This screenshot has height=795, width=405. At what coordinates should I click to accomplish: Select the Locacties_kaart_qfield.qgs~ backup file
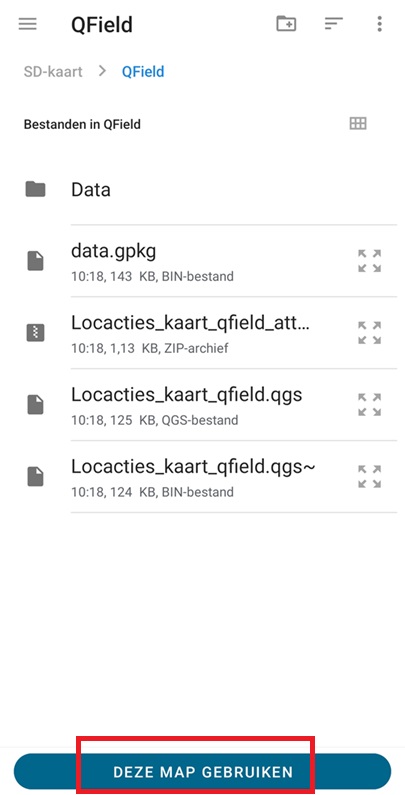tap(203, 477)
